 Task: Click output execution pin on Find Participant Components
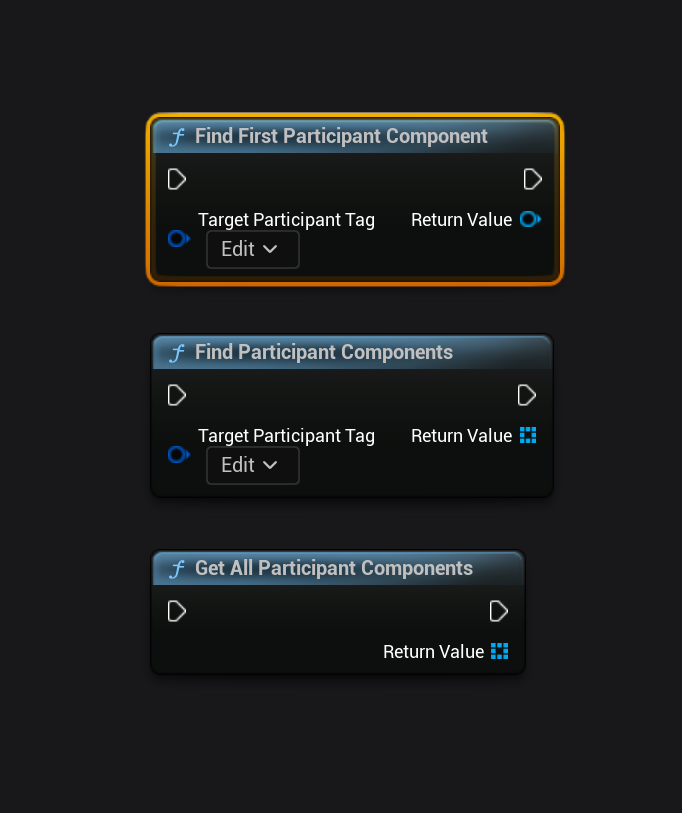527,395
